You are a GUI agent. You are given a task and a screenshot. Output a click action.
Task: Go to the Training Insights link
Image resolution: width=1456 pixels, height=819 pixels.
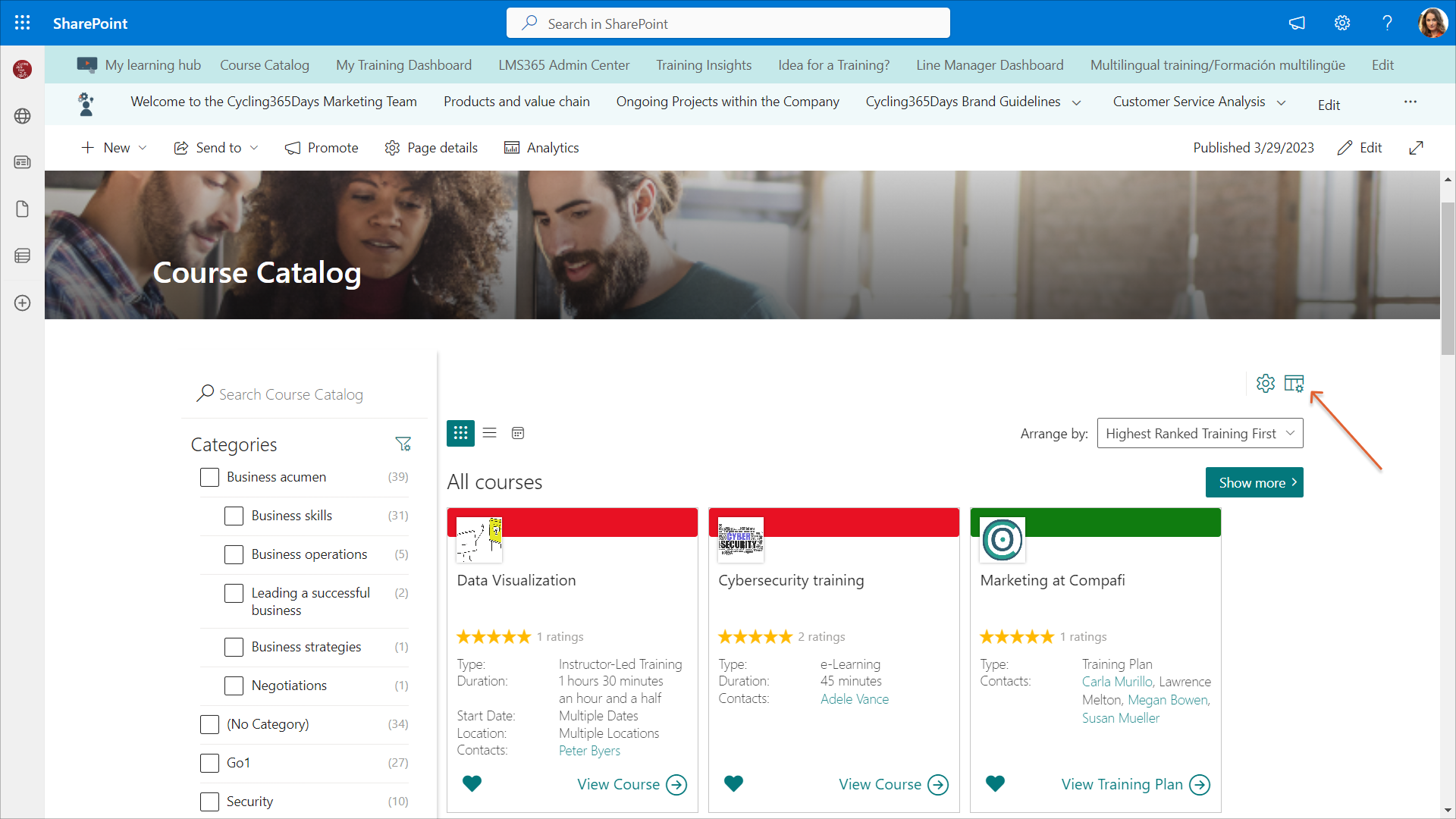pyautogui.click(x=703, y=65)
